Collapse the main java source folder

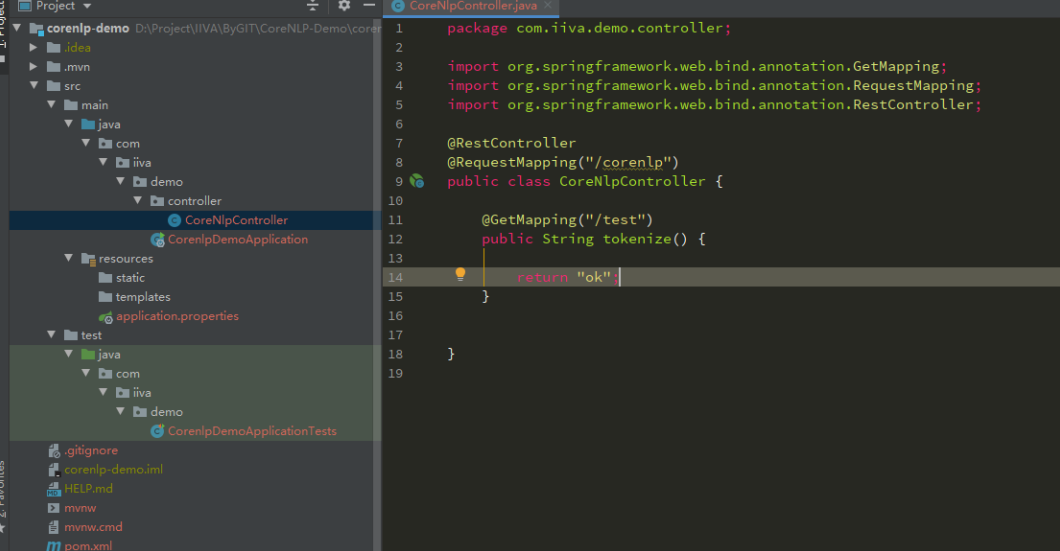tap(68, 124)
